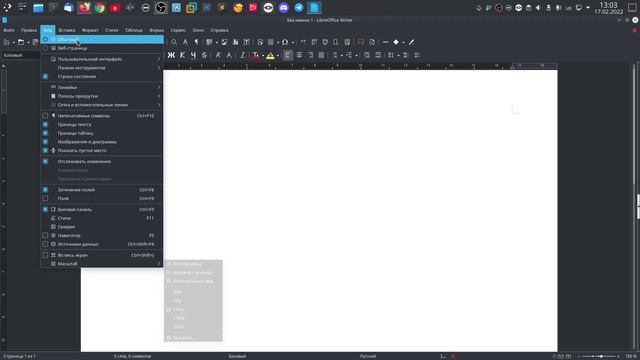Screen dimensions: 640x360
Task: Click the Insert Table toolbar icon
Action: 209,42
